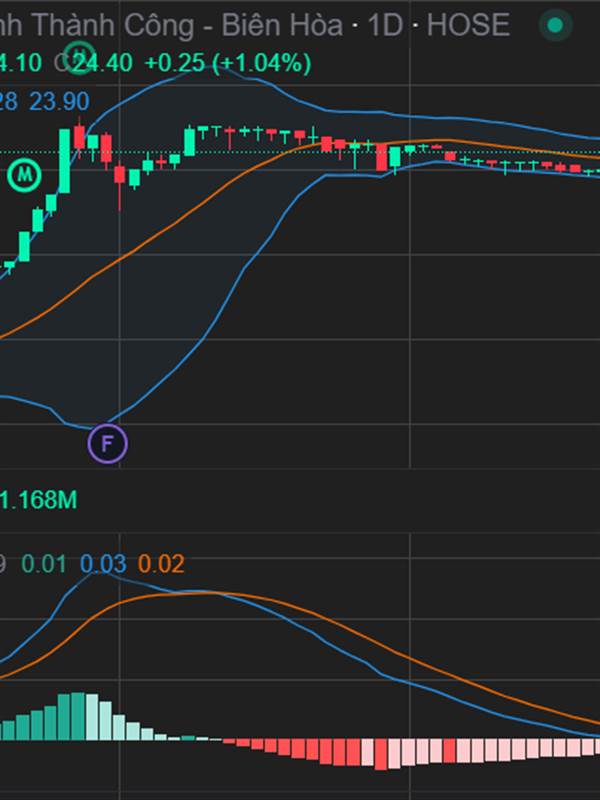Click the HOSE exchange label
Screen dimensions: 600x800
[468, 25]
